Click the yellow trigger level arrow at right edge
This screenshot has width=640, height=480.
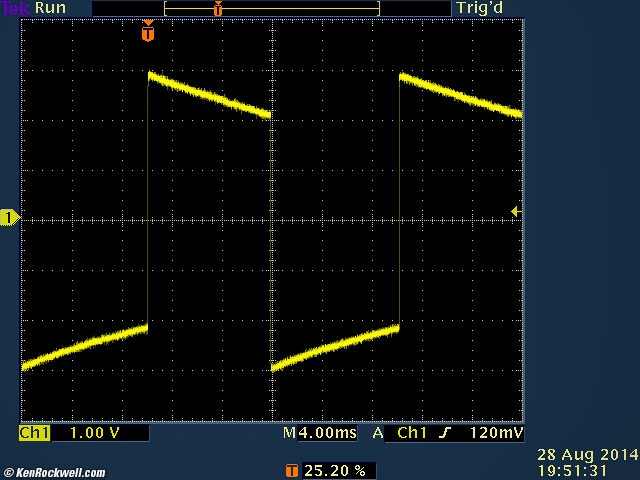(x=514, y=211)
